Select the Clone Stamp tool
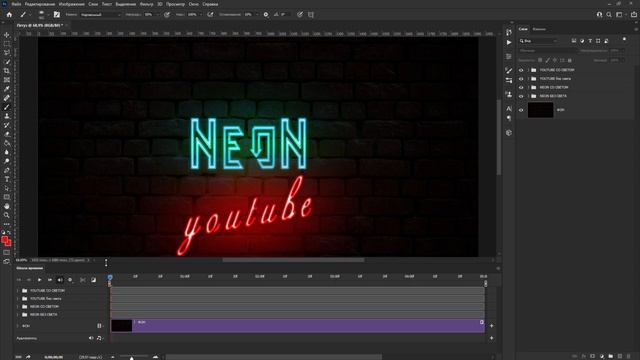The image size is (640, 360). (x=7, y=116)
